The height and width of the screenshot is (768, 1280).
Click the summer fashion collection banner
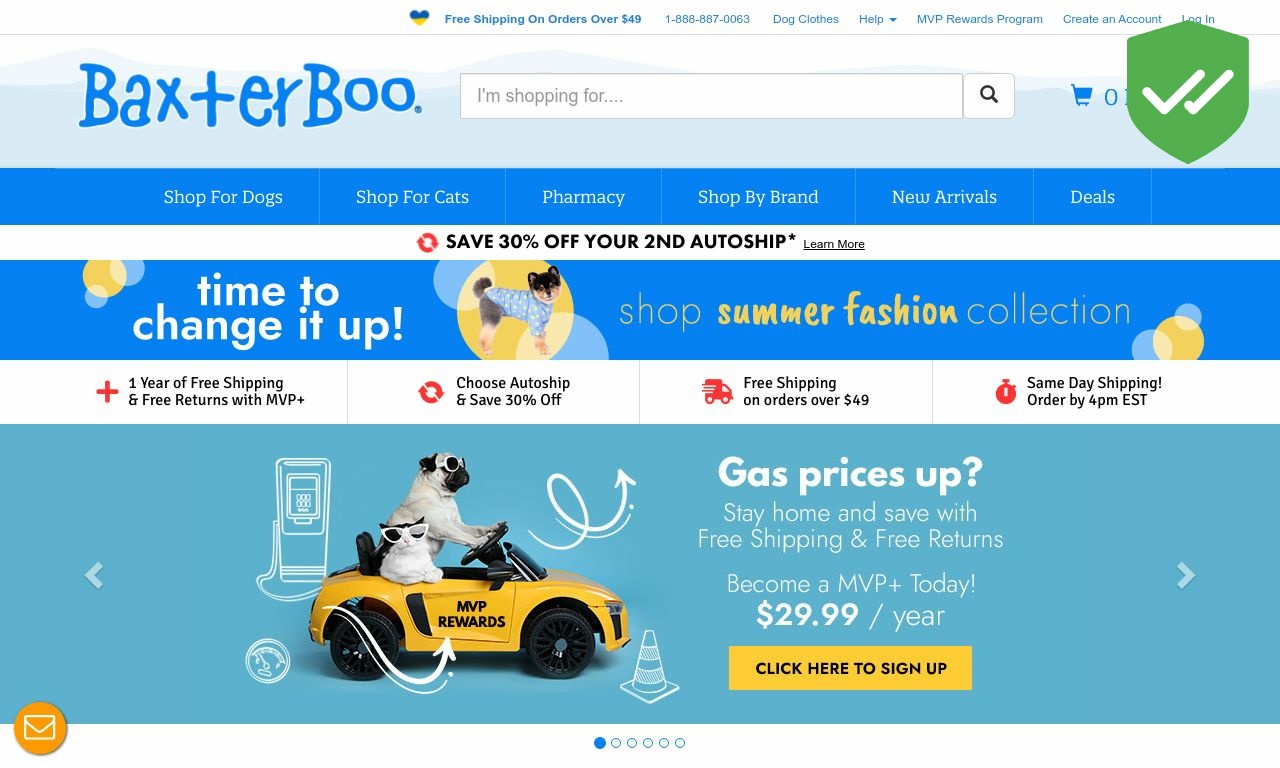pyautogui.click(x=640, y=310)
